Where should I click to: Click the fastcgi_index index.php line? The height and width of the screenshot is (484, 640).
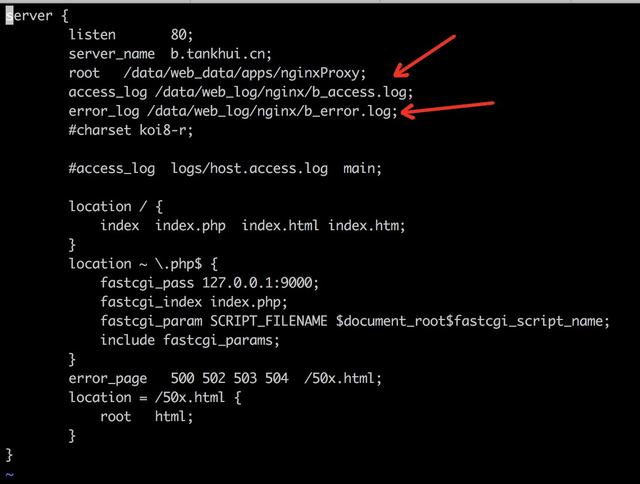click(x=194, y=302)
